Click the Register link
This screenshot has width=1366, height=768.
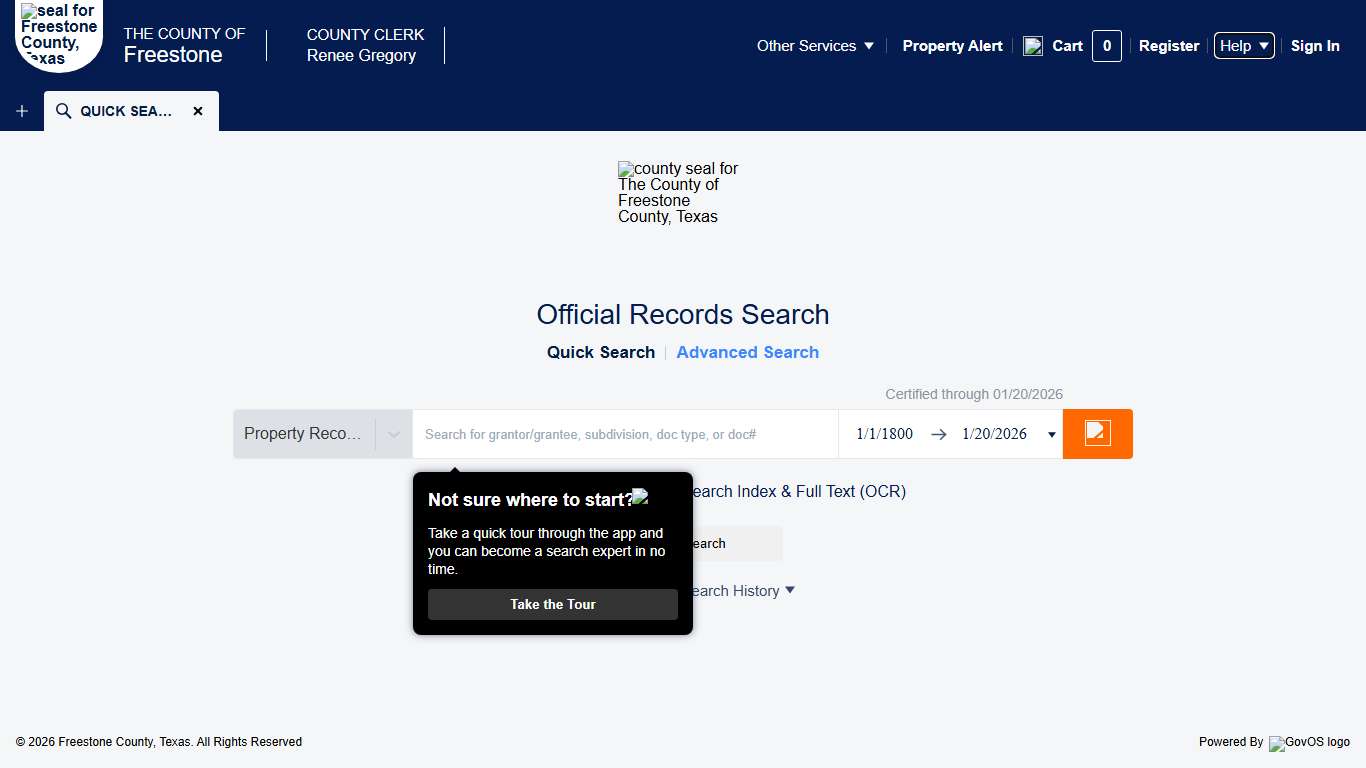point(1168,46)
